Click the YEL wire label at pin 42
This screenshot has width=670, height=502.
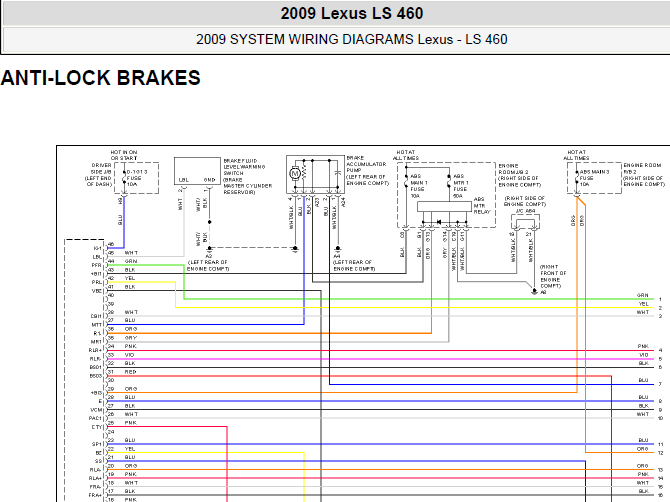click(130, 278)
